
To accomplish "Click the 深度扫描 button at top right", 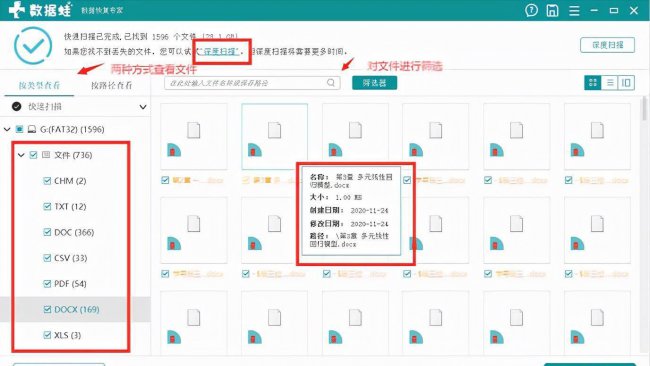I will 607,45.
